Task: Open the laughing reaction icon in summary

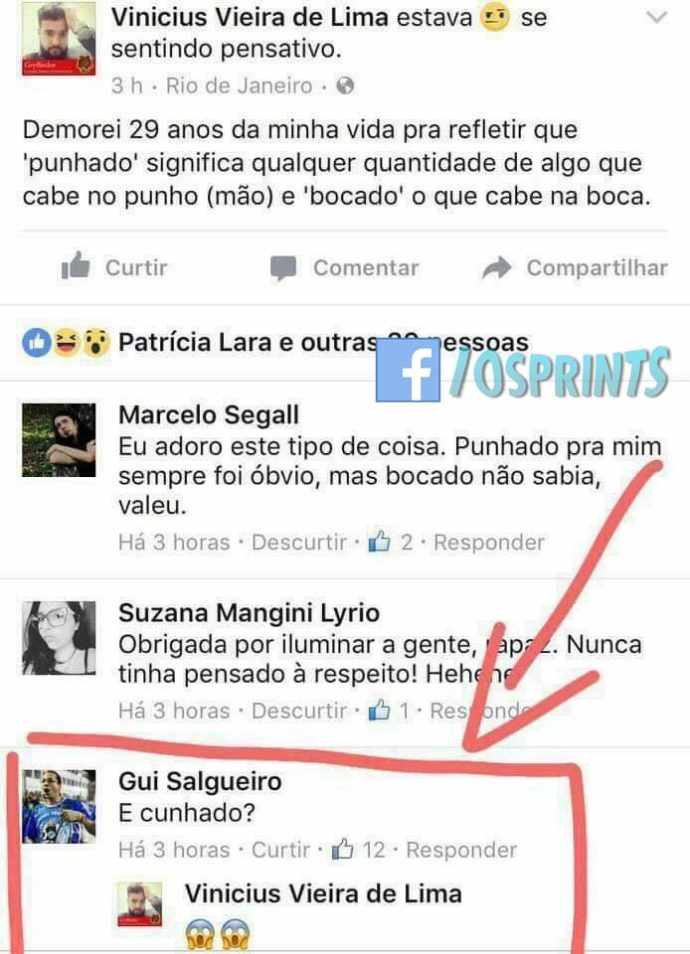Action: click(66, 343)
